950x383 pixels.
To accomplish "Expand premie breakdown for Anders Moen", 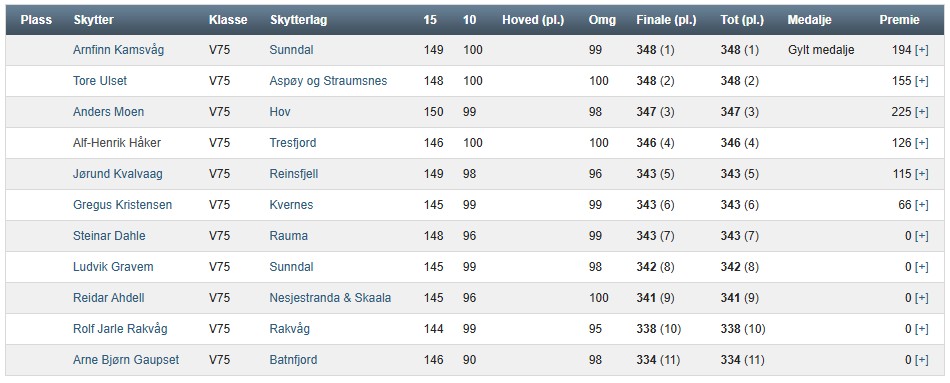I will [921, 112].
